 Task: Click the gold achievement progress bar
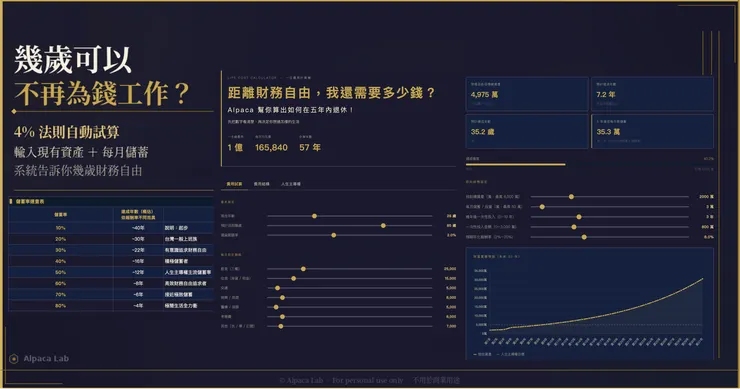pyautogui.click(x=515, y=165)
